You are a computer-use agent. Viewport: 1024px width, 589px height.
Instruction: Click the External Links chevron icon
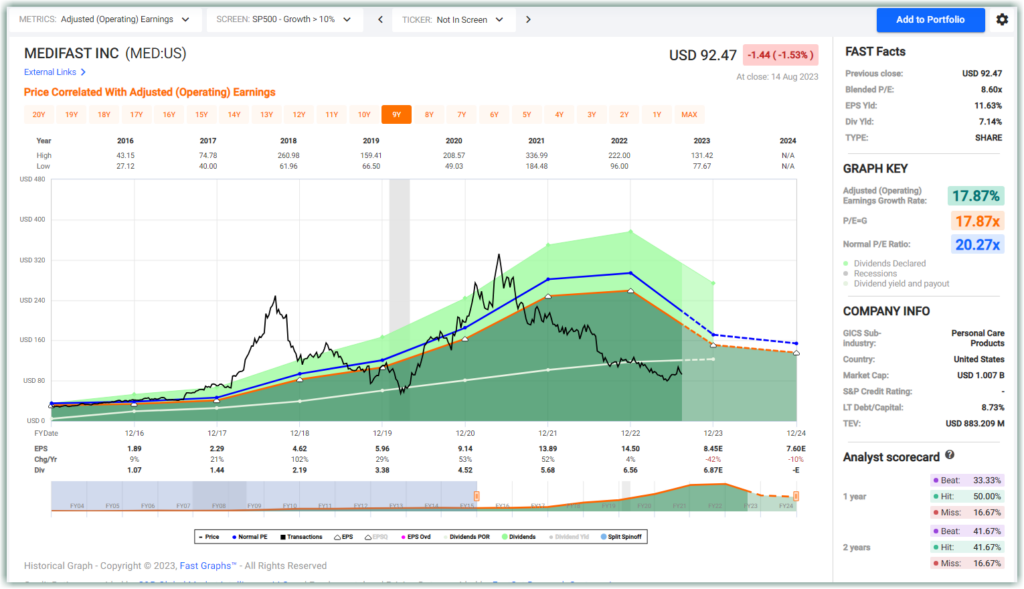[83, 72]
